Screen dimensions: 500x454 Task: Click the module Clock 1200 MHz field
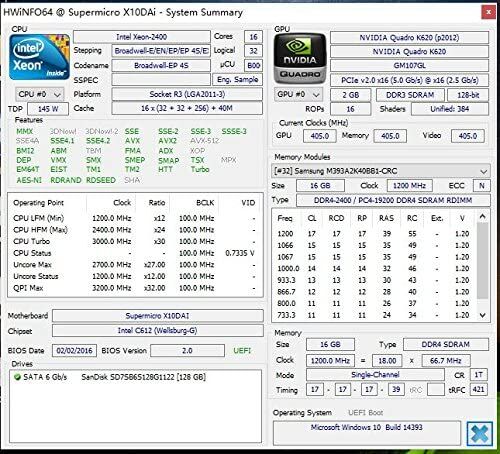point(409,186)
